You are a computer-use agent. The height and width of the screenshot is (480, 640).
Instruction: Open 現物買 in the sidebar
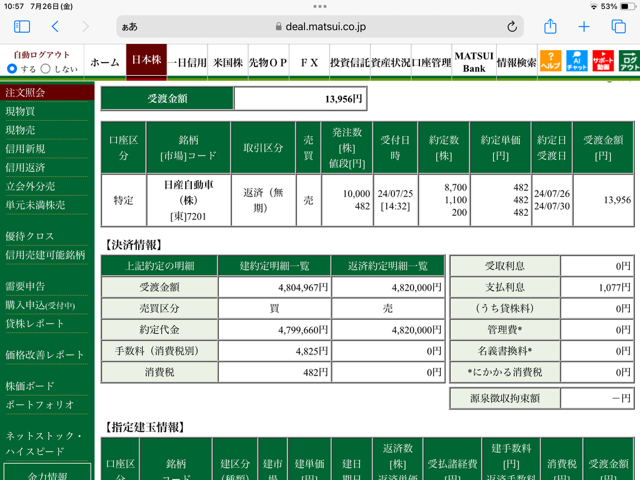pos(20,111)
